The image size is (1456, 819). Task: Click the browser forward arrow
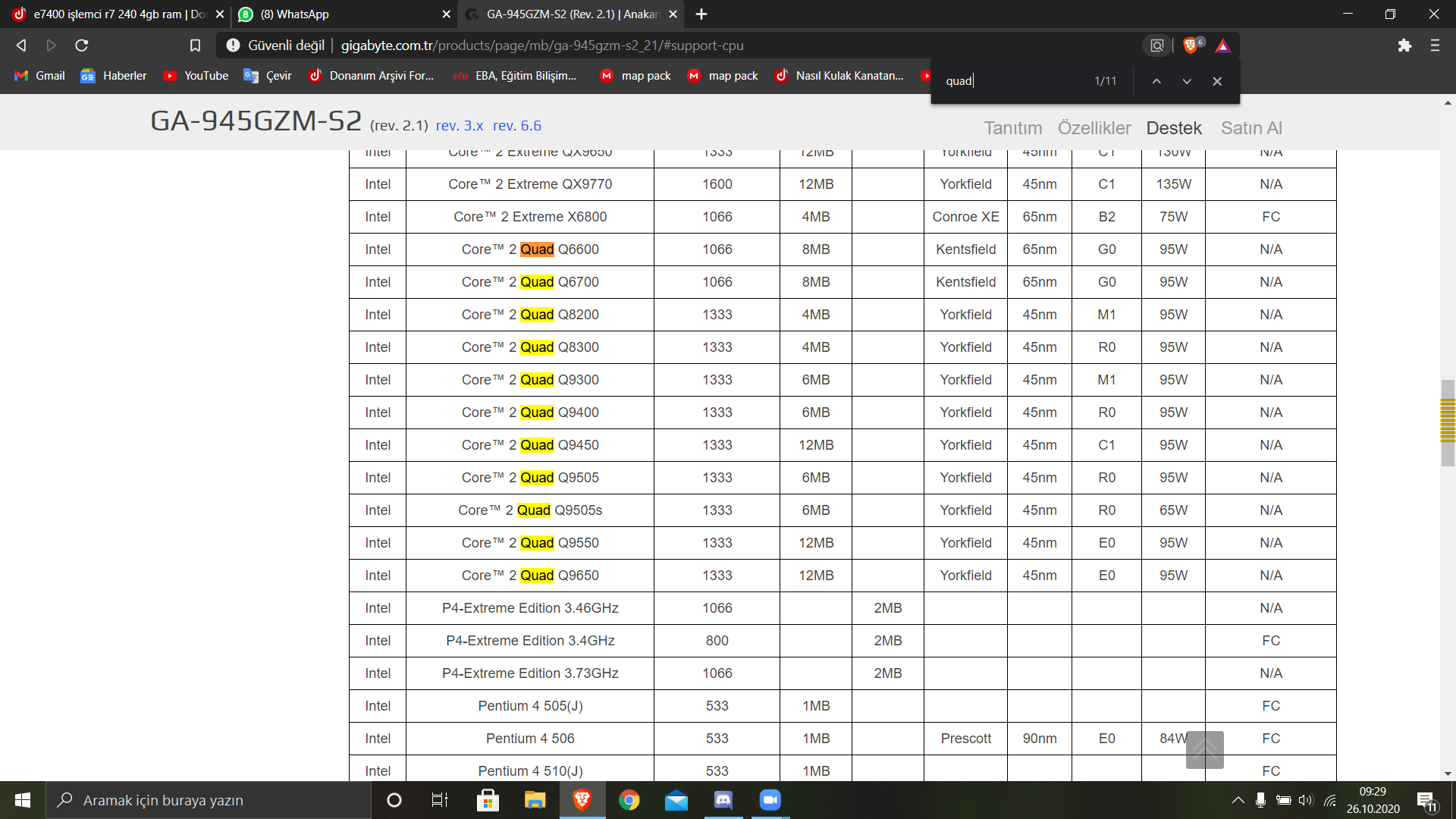[51, 45]
